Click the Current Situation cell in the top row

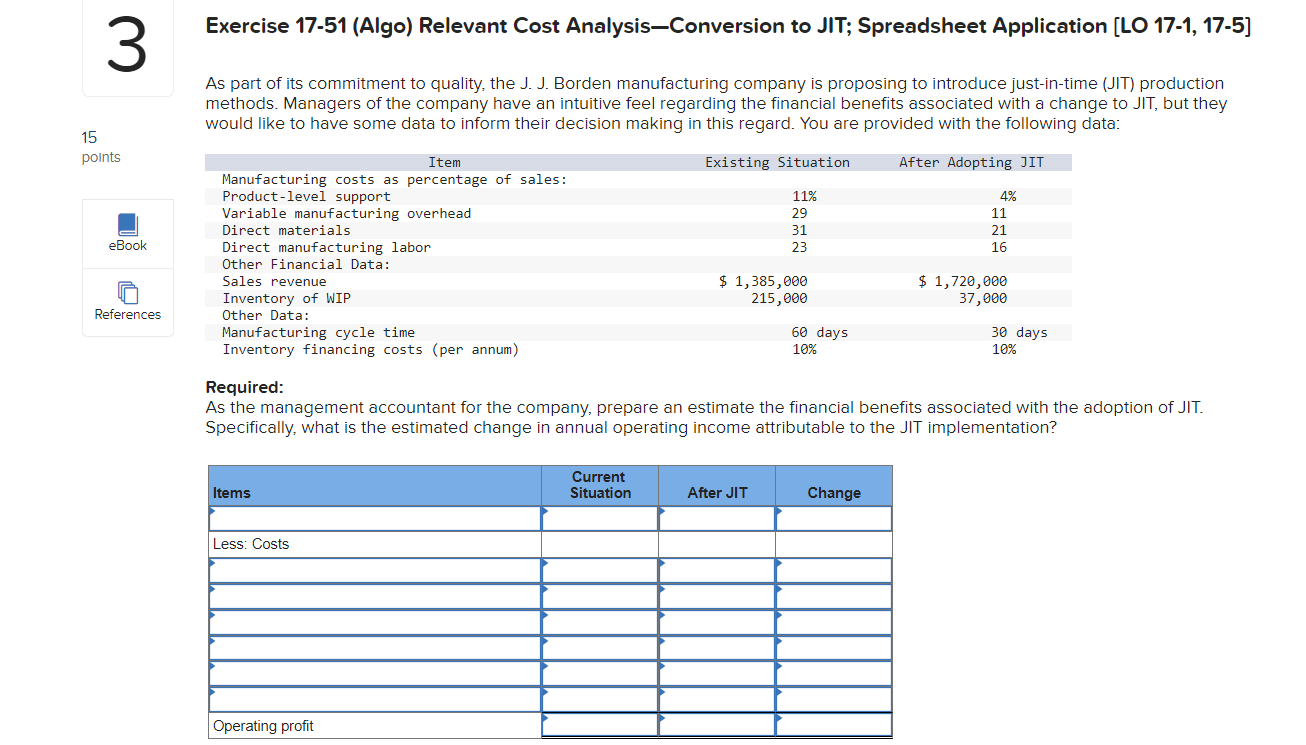[x=598, y=518]
